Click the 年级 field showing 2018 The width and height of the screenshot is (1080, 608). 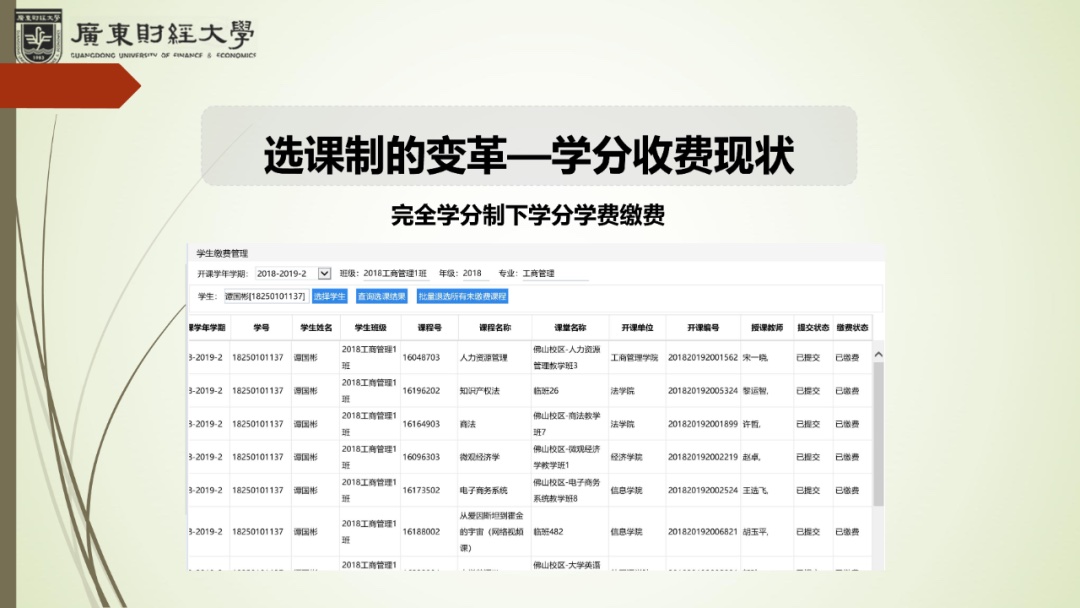472,273
